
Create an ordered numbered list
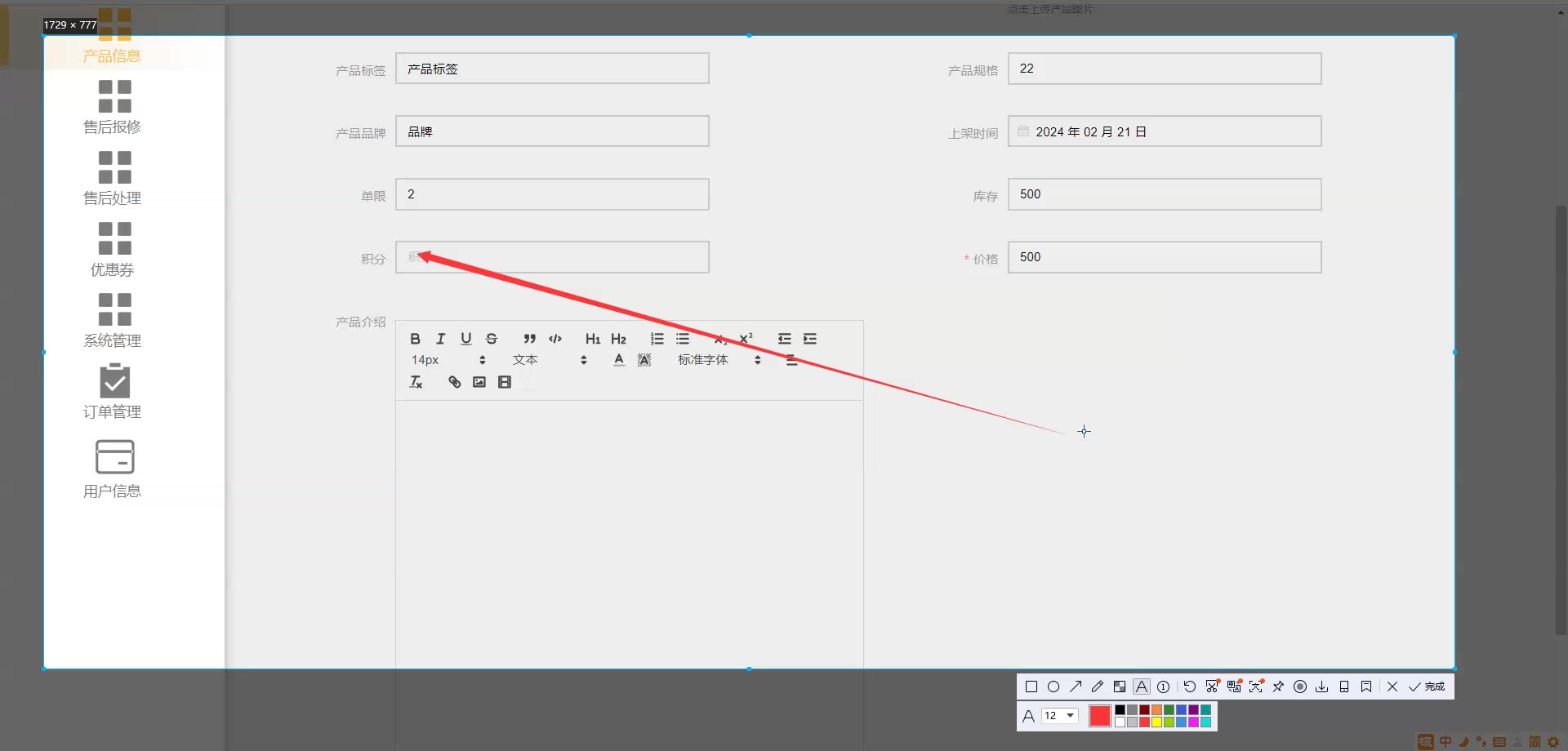tap(657, 339)
